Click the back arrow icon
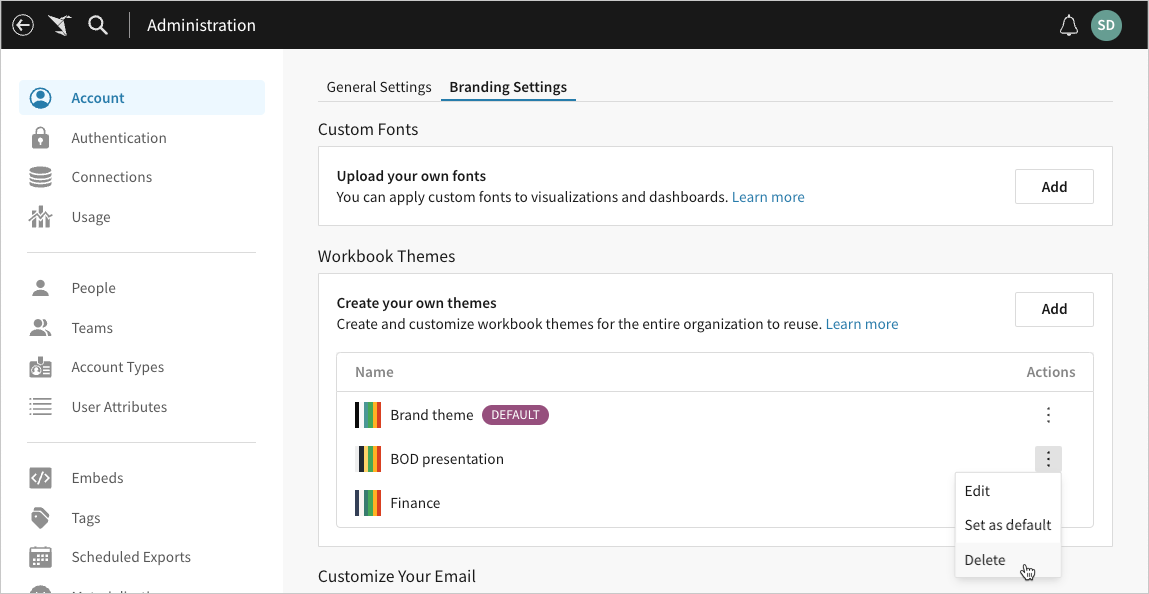This screenshot has height=594, width=1149. pos(23,26)
